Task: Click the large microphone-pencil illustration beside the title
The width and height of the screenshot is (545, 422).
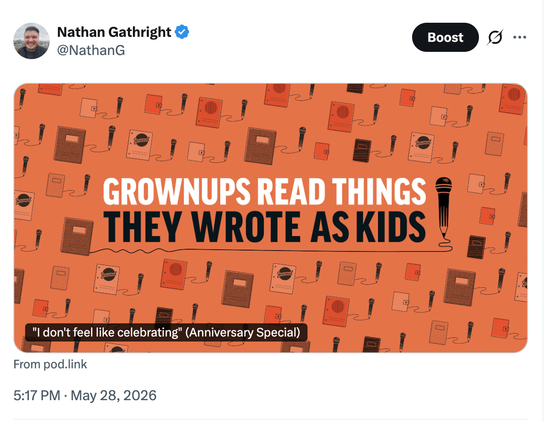Action: (444, 209)
